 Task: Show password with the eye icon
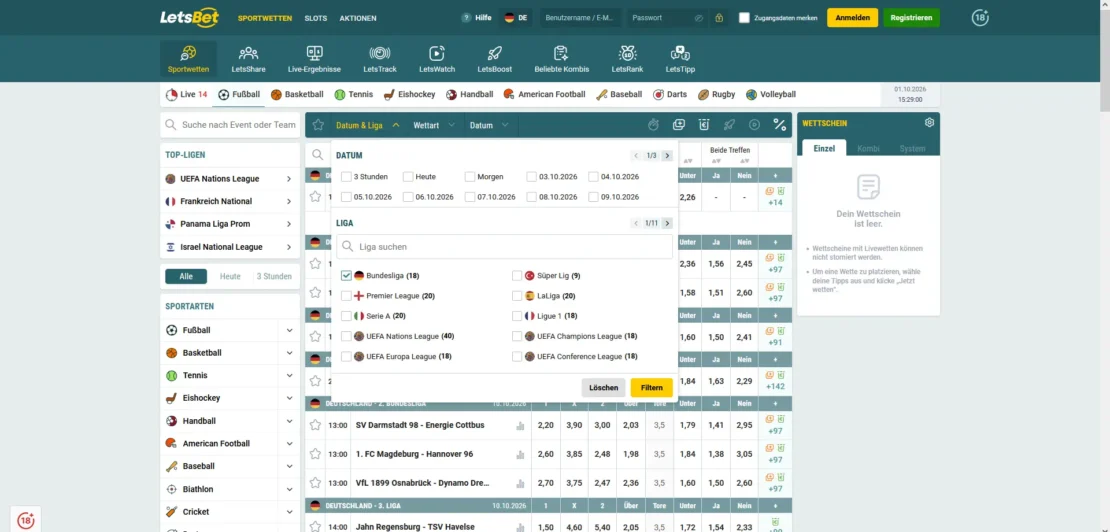pyautogui.click(x=699, y=18)
